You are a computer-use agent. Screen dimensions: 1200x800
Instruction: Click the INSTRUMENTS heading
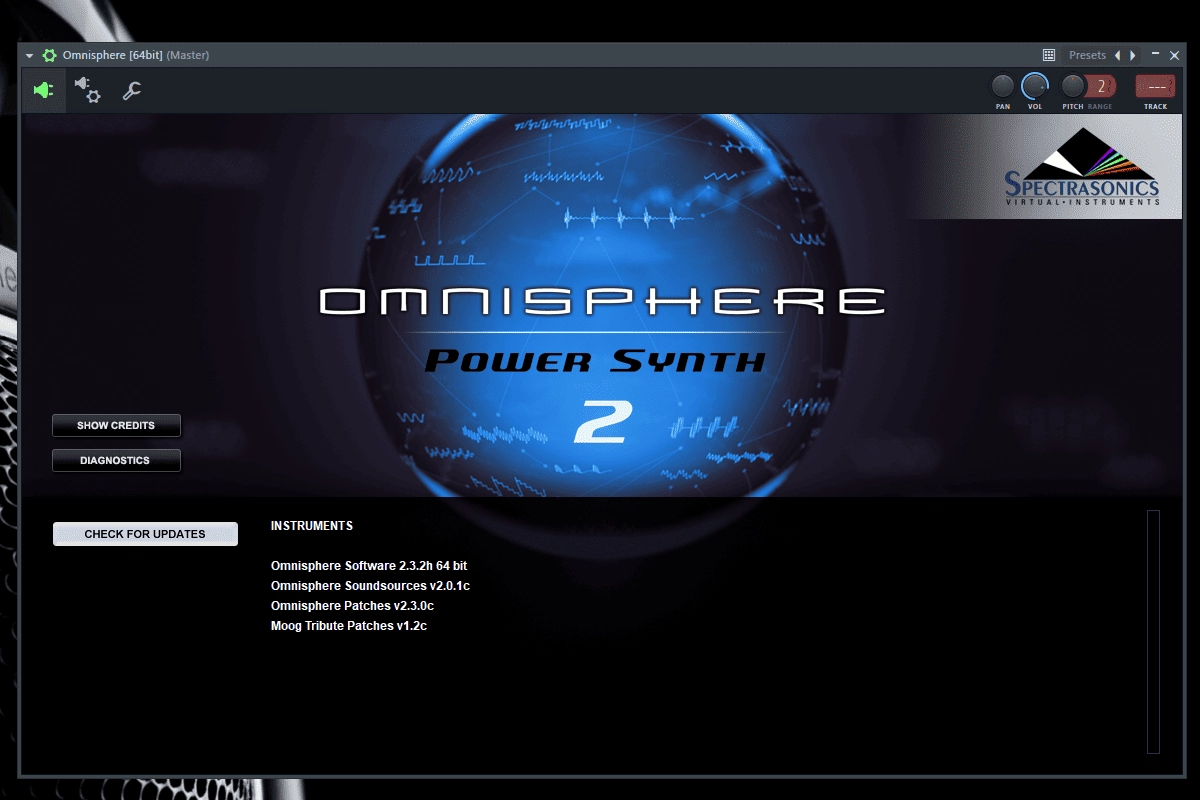(312, 526)
